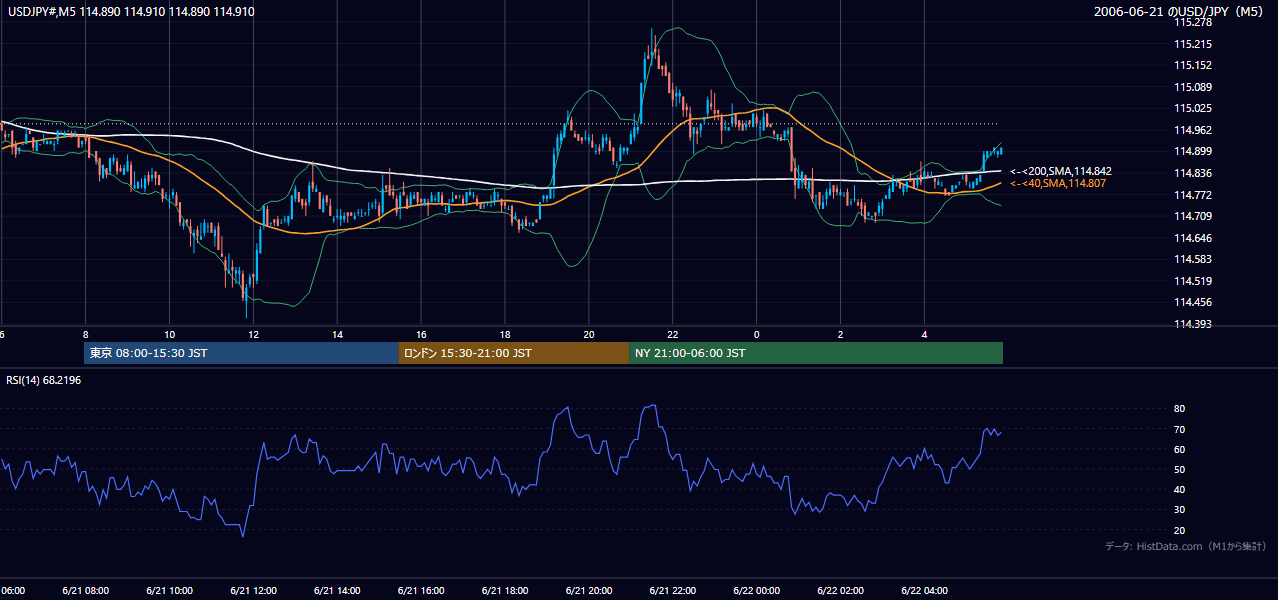The image size is (1278, 600).
Task: Click price axis label 114.709
Action: tap(1193, 216)
